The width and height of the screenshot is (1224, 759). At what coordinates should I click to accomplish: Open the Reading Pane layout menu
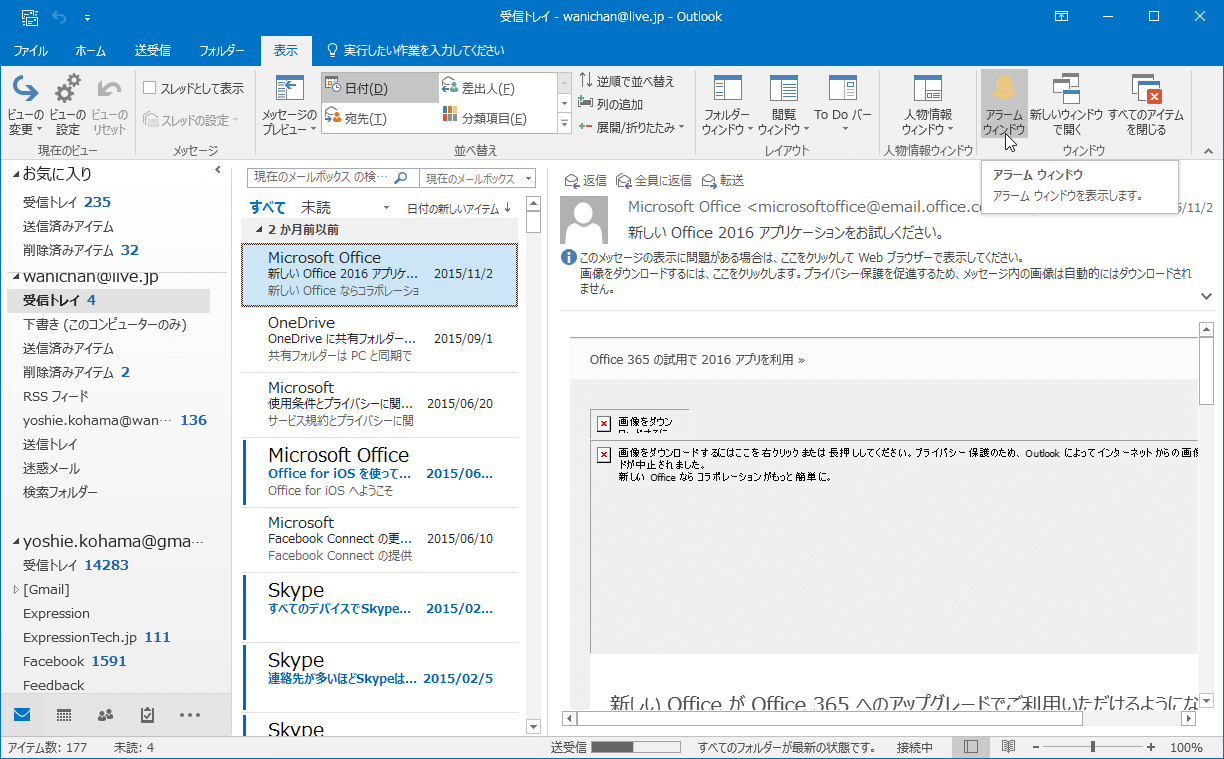click(x=783, y=105)
